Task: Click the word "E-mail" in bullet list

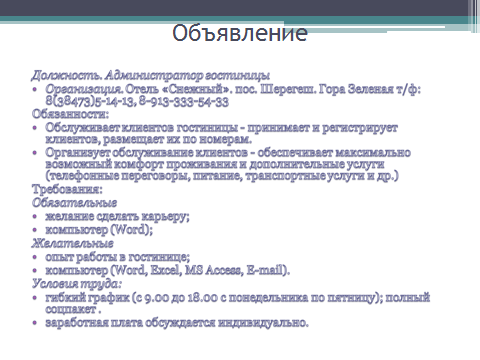Action: (265, 270)
